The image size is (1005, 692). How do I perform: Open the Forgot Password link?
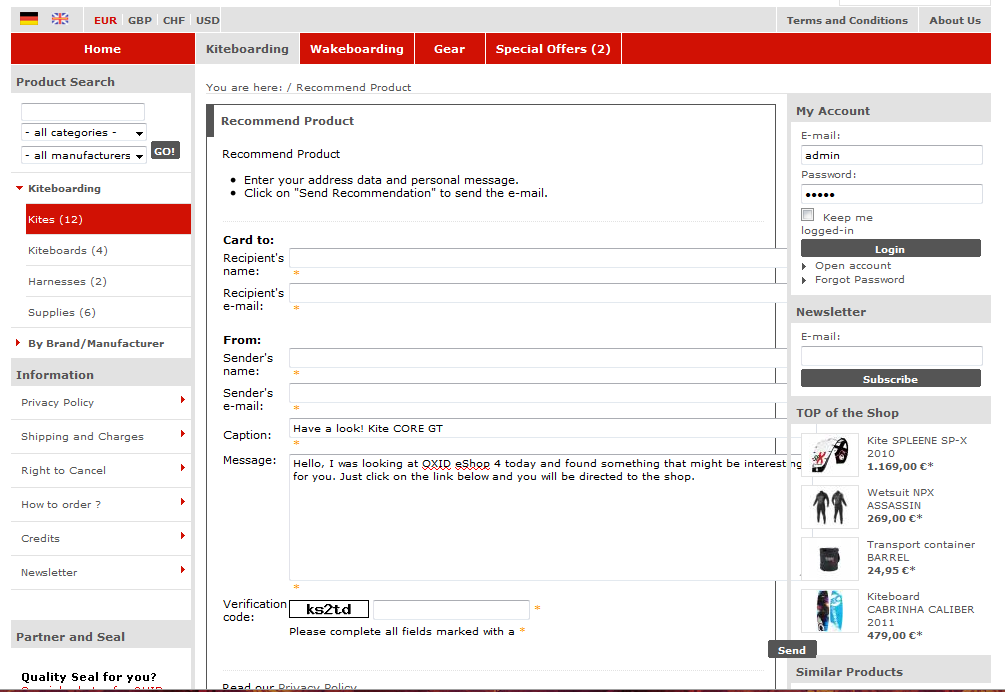pyautogui.click(x=859, y=280)
